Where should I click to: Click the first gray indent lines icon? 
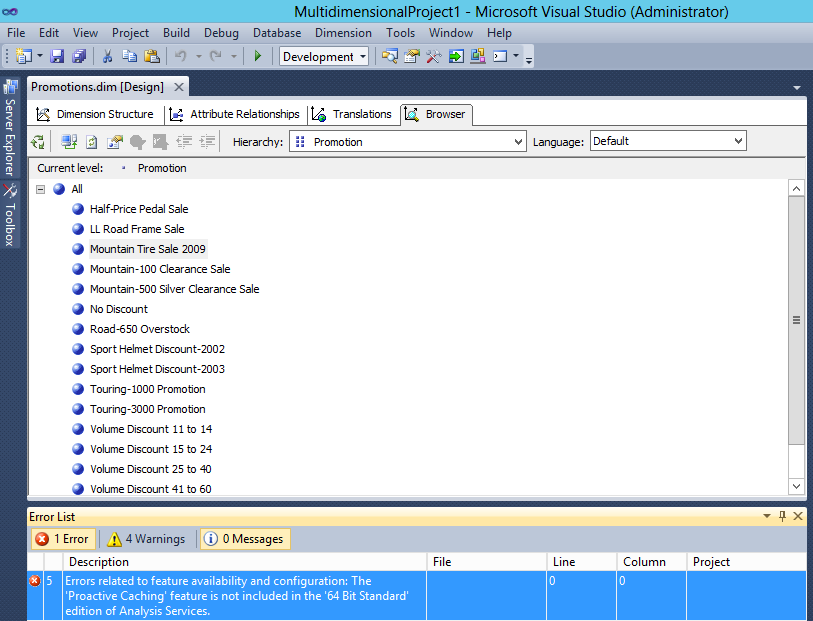(184, 142)
